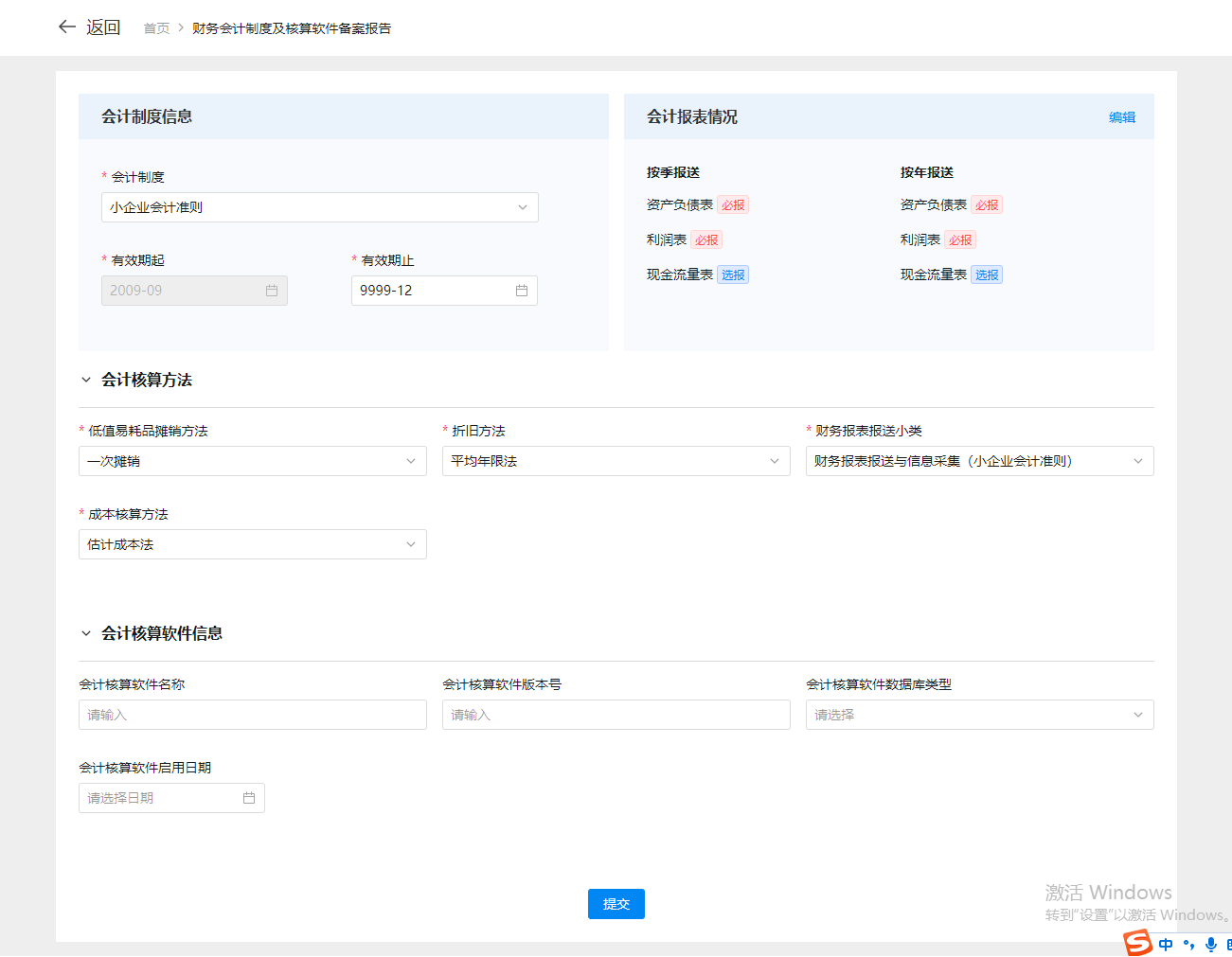
Task: Click the 会计核算软件名称 input field
Action: tap(252, 715)
